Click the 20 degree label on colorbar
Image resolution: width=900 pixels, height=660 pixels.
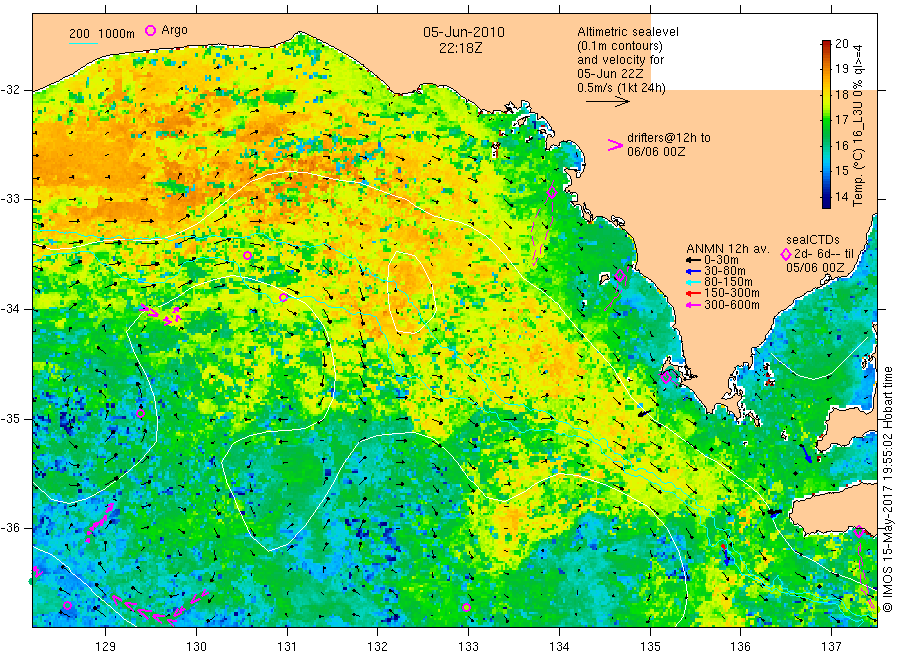pos(842,44)
